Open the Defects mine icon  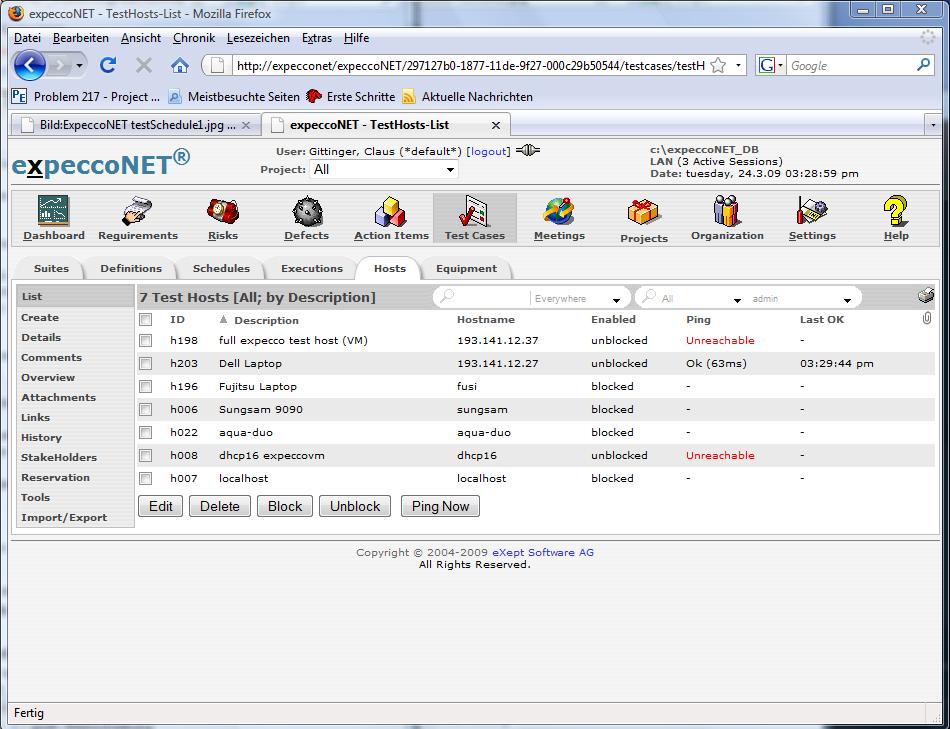(306, 211)
